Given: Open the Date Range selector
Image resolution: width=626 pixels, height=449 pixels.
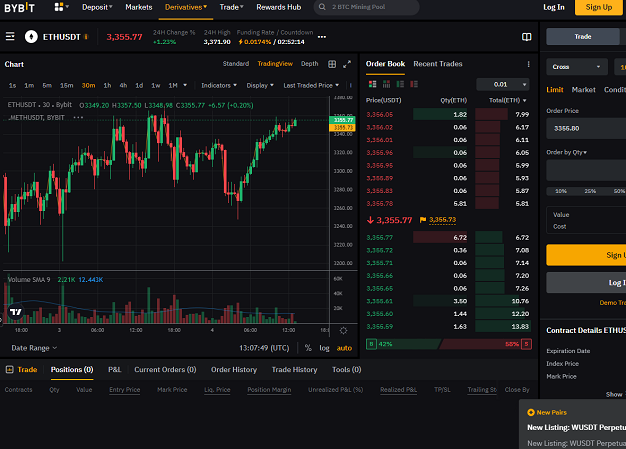Looking at the screenshot, I should [x=34, y=348].
